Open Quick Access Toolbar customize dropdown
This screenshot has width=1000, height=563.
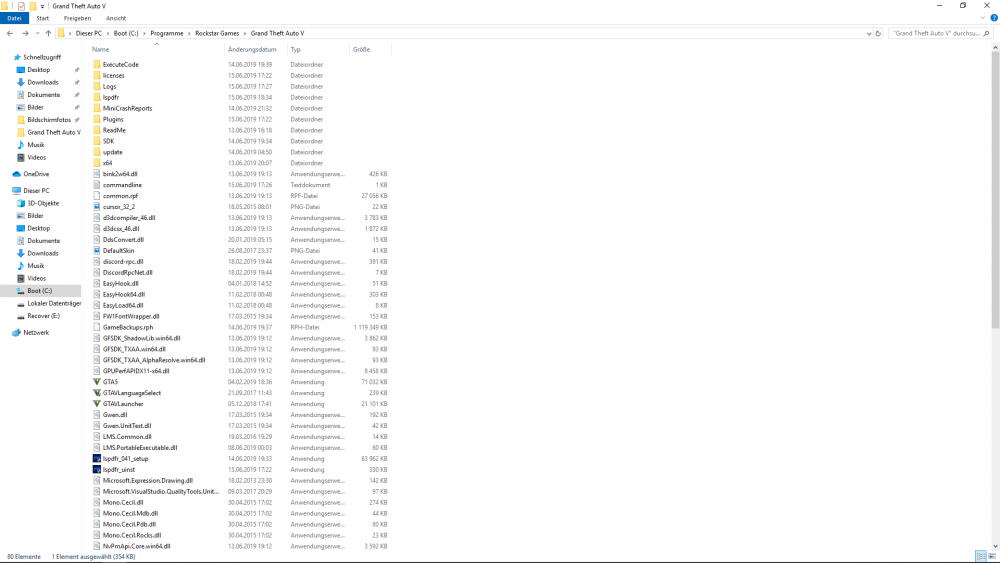click(x=43, y=6)
